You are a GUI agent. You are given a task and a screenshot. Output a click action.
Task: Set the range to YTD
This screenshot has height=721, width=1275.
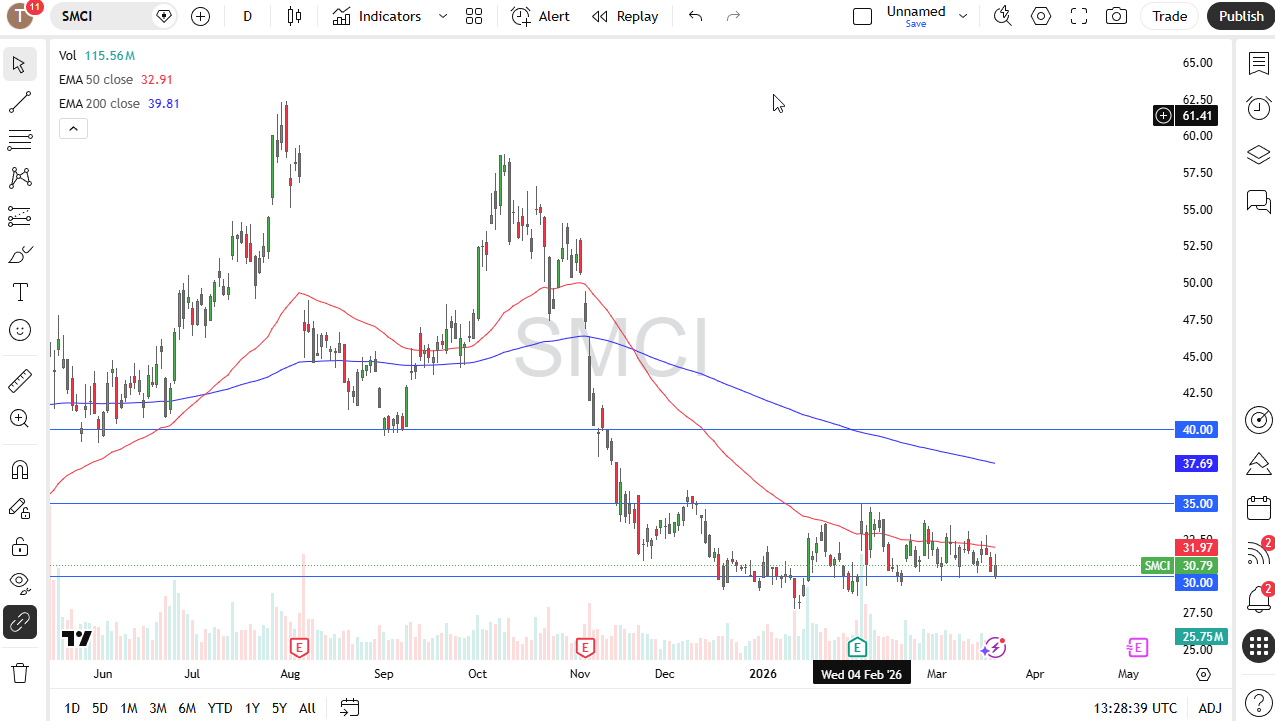click(220, 708)
